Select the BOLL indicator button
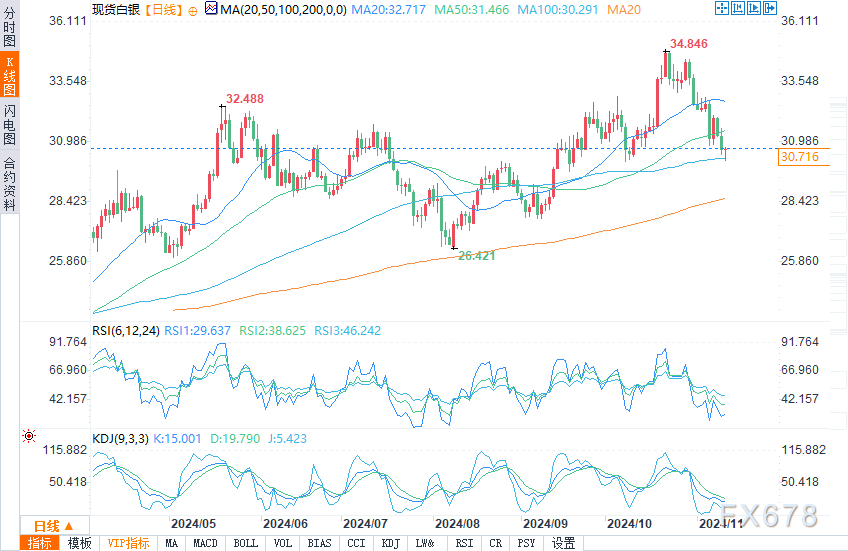Screen dimensions: 848x551 coord(246,543)
